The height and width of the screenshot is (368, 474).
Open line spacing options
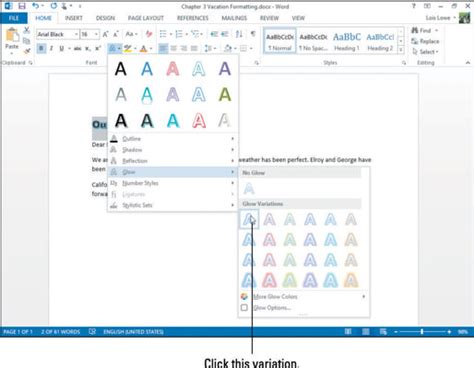210,49
